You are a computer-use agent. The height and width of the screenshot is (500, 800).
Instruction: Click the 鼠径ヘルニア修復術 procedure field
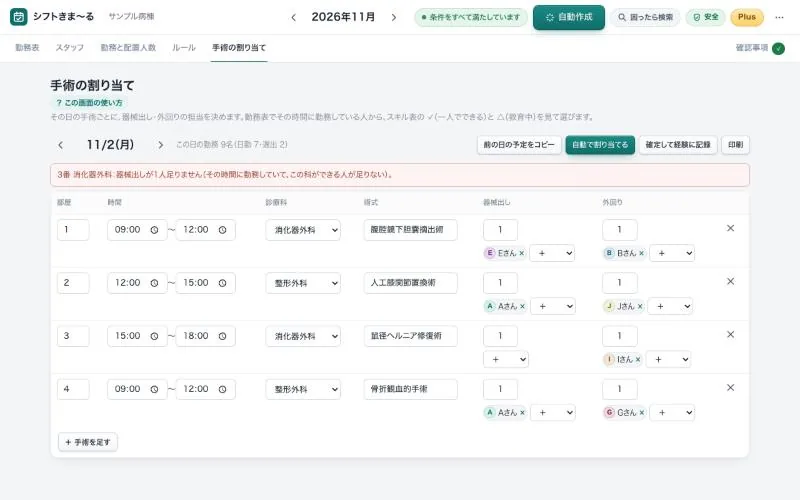pos(410,336)
